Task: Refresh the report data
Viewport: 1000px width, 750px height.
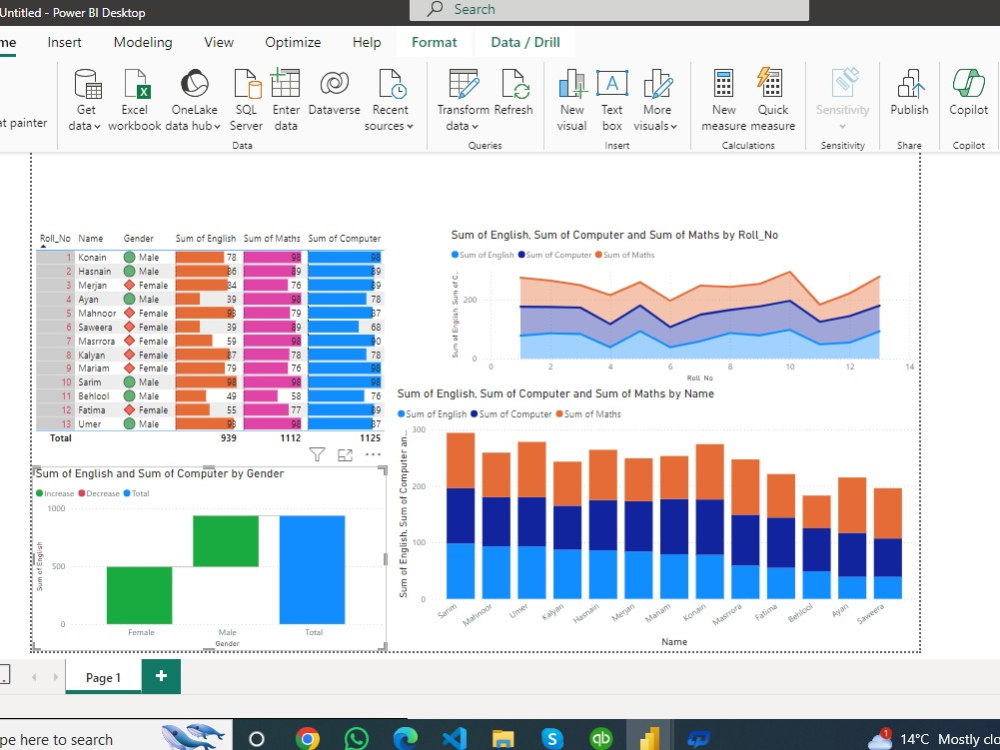Action: coord(514,97)
